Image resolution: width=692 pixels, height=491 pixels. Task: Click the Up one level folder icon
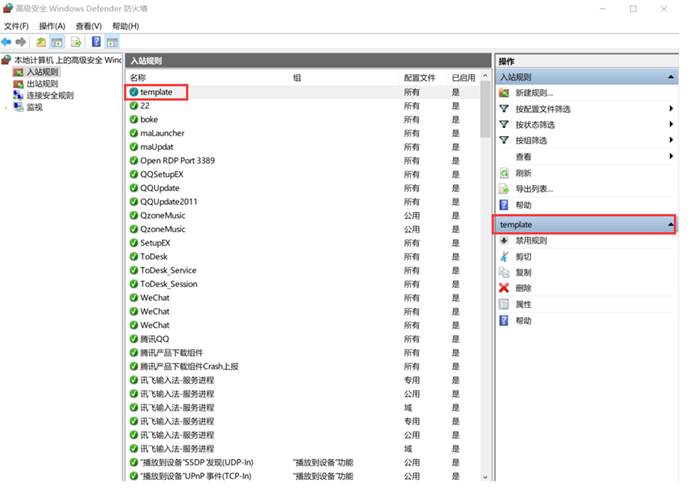[x=41, y=42]
